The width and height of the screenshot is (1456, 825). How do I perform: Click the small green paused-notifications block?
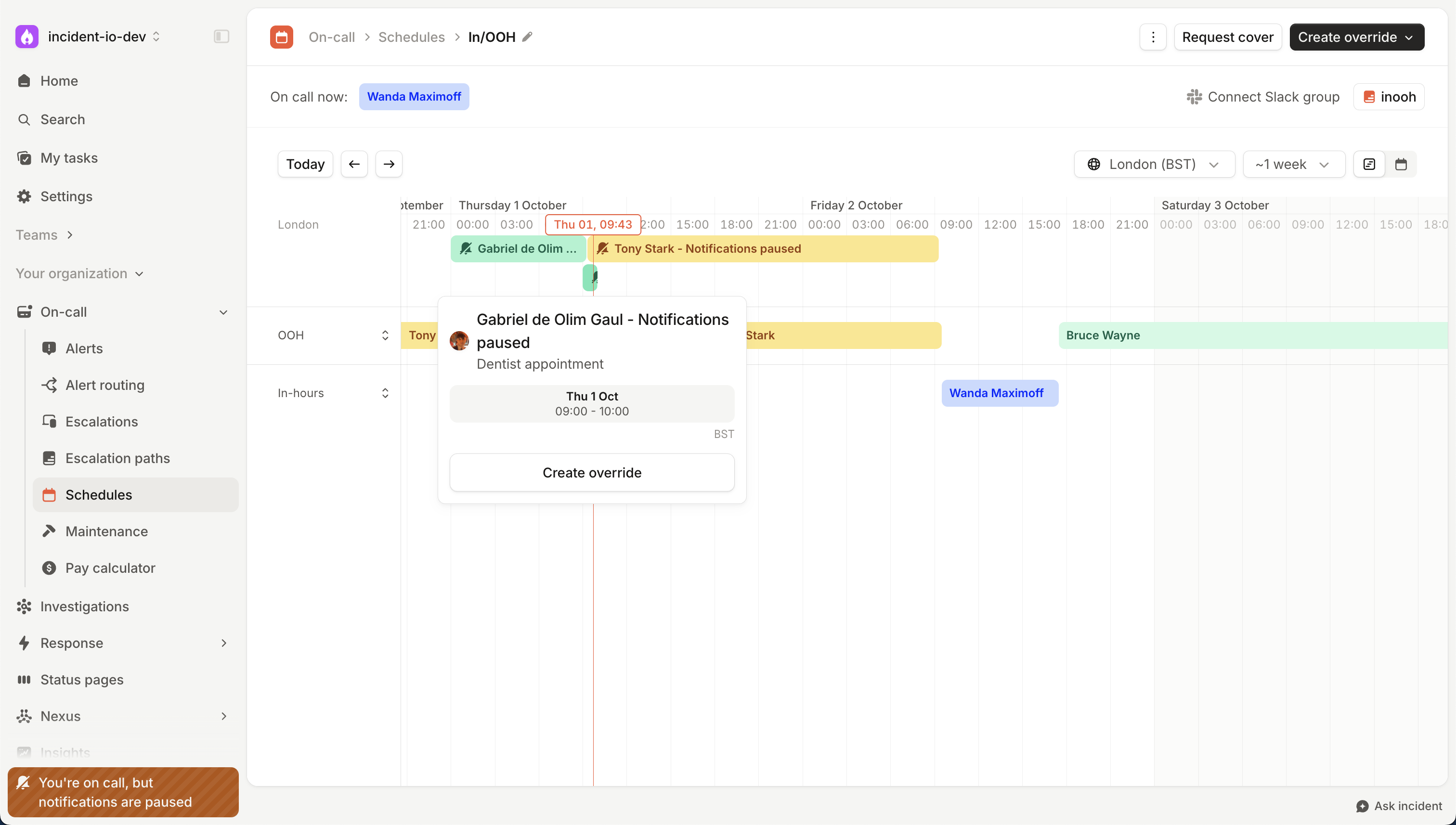(x=589, y=278)
